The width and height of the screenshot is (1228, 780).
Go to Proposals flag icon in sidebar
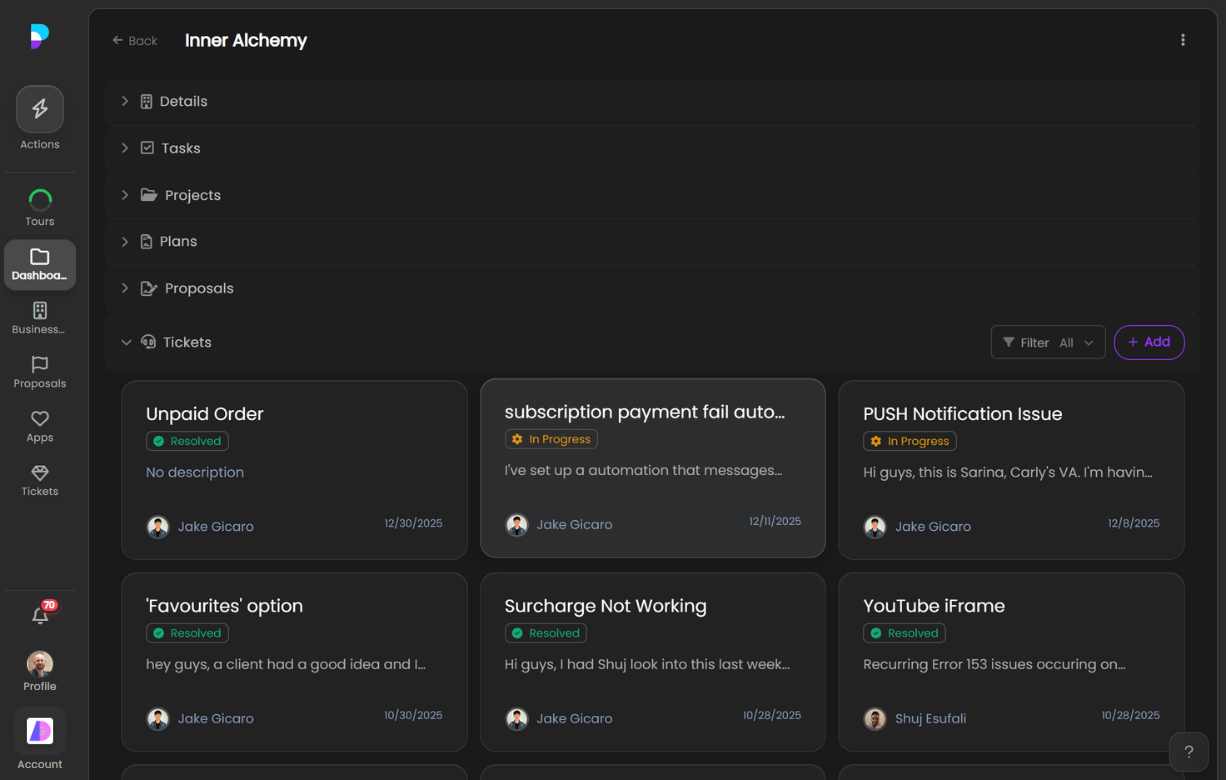pos(40,365)
